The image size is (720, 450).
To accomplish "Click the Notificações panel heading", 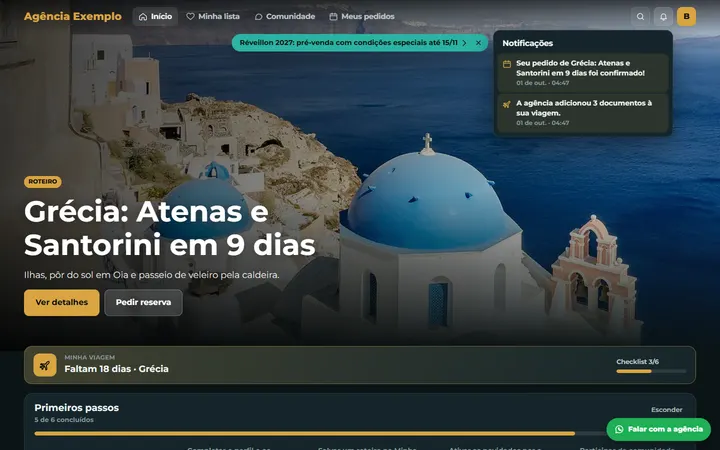I will 528,43.
